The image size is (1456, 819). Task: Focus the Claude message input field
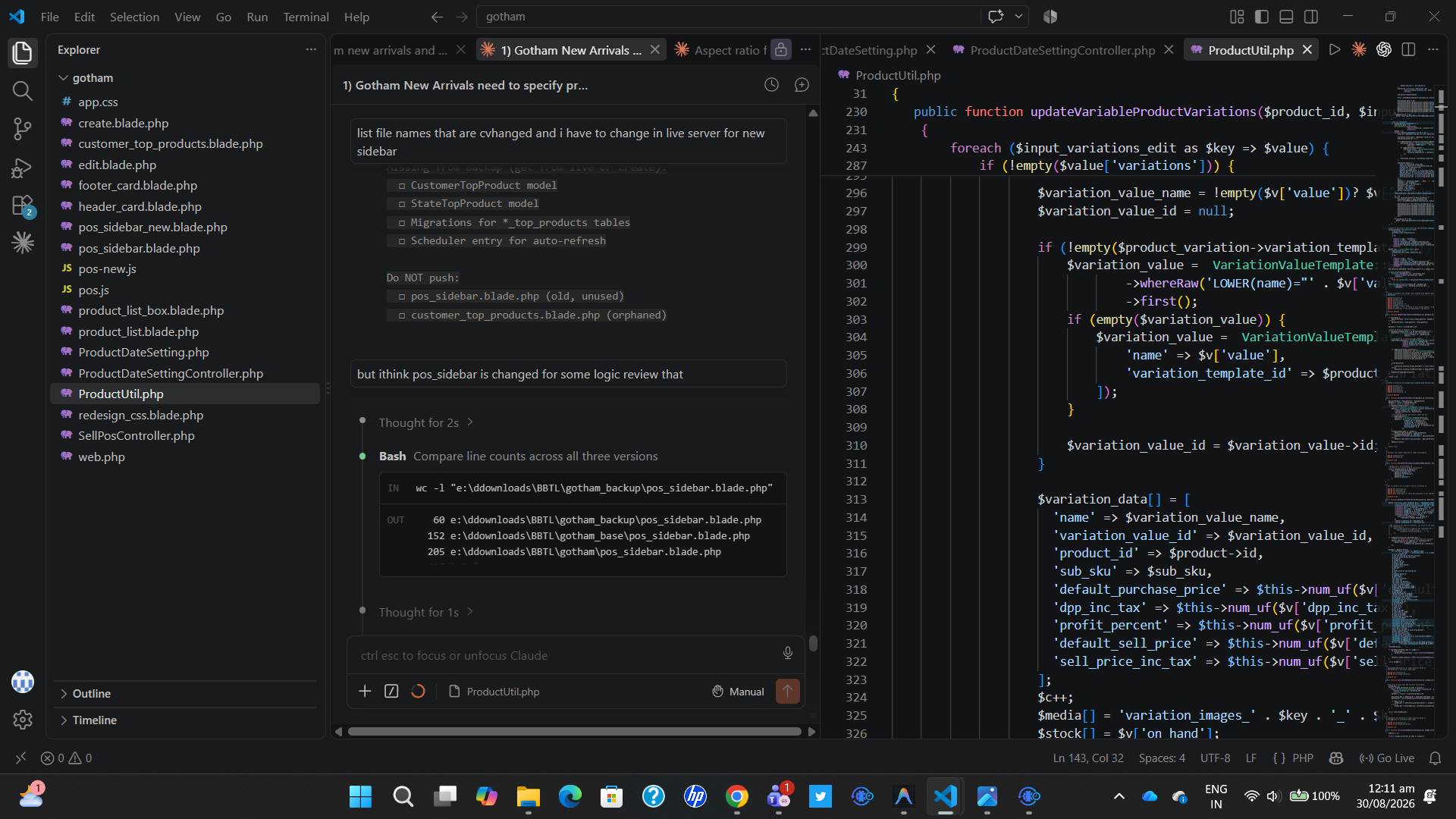(x=565, y=655)
